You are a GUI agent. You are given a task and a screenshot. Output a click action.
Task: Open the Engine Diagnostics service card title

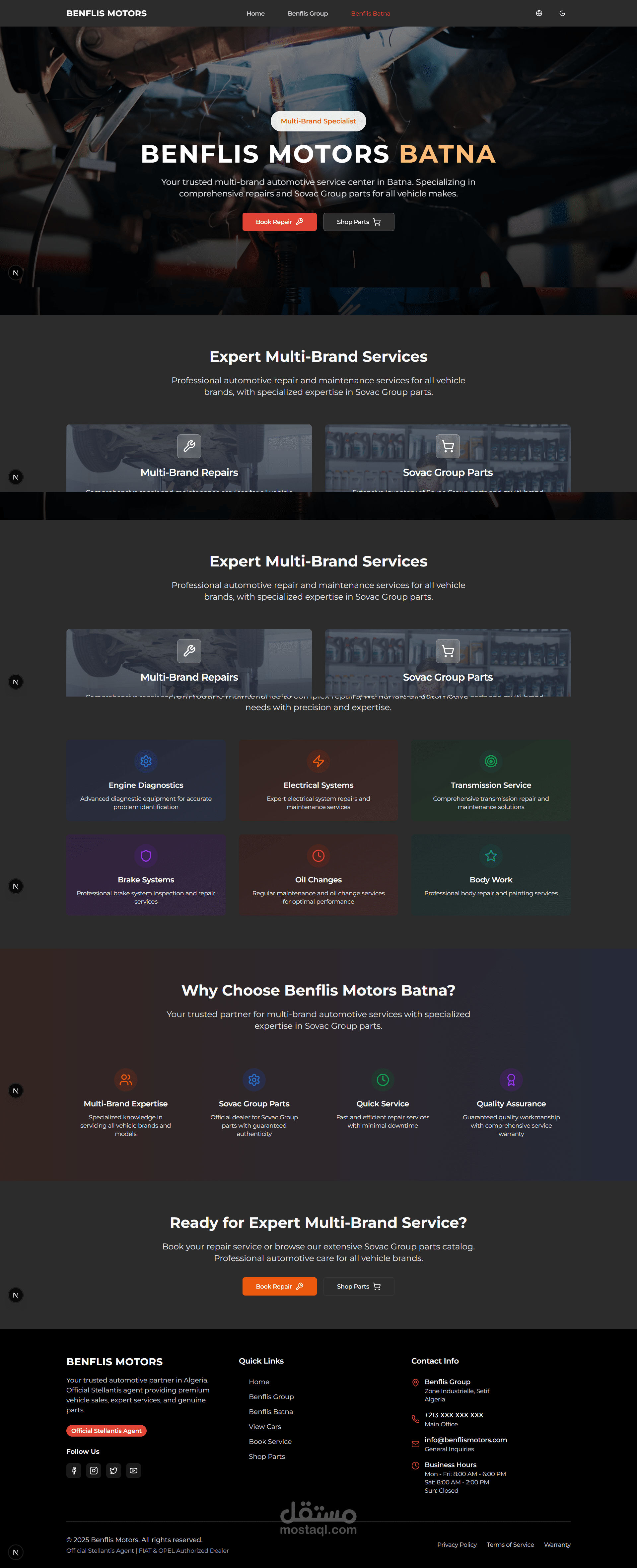[146, 785]
